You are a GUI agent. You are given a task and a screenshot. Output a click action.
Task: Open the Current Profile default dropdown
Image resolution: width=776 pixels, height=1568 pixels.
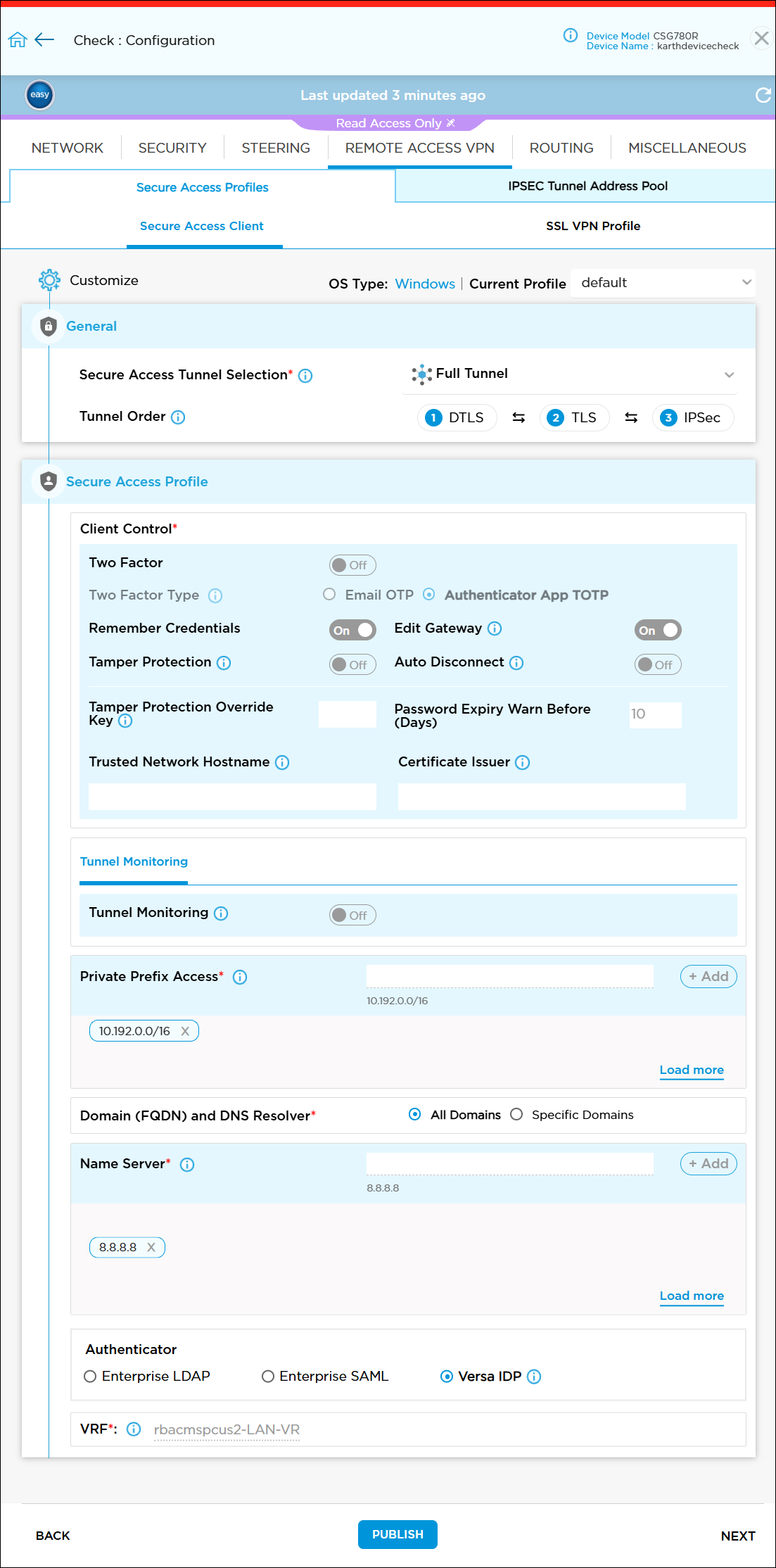click(x=663, y=283)
